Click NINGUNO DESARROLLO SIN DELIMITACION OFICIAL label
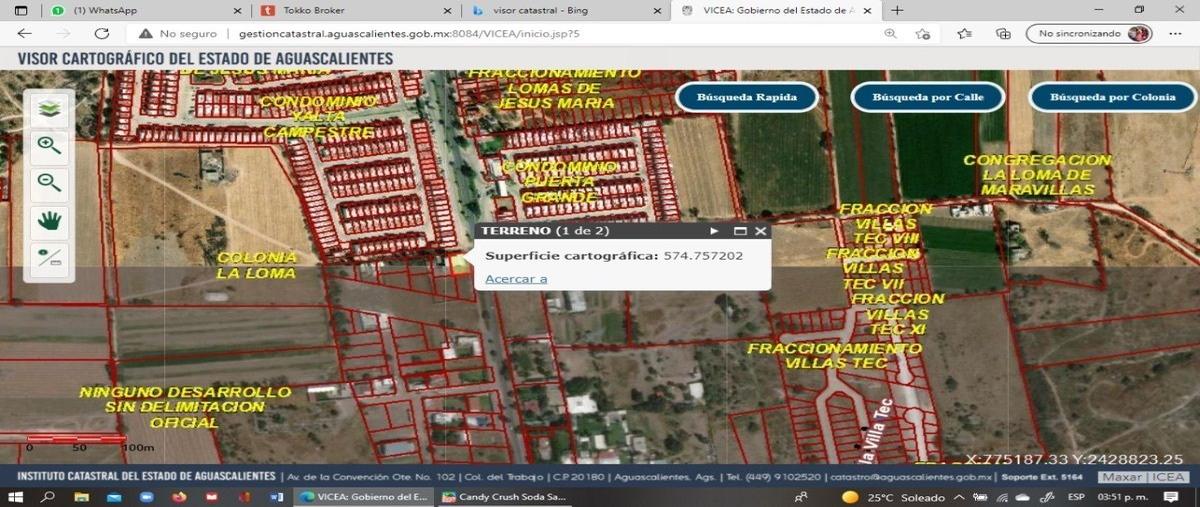Screen dimensions: 1200x507 [x=185, y=407]
